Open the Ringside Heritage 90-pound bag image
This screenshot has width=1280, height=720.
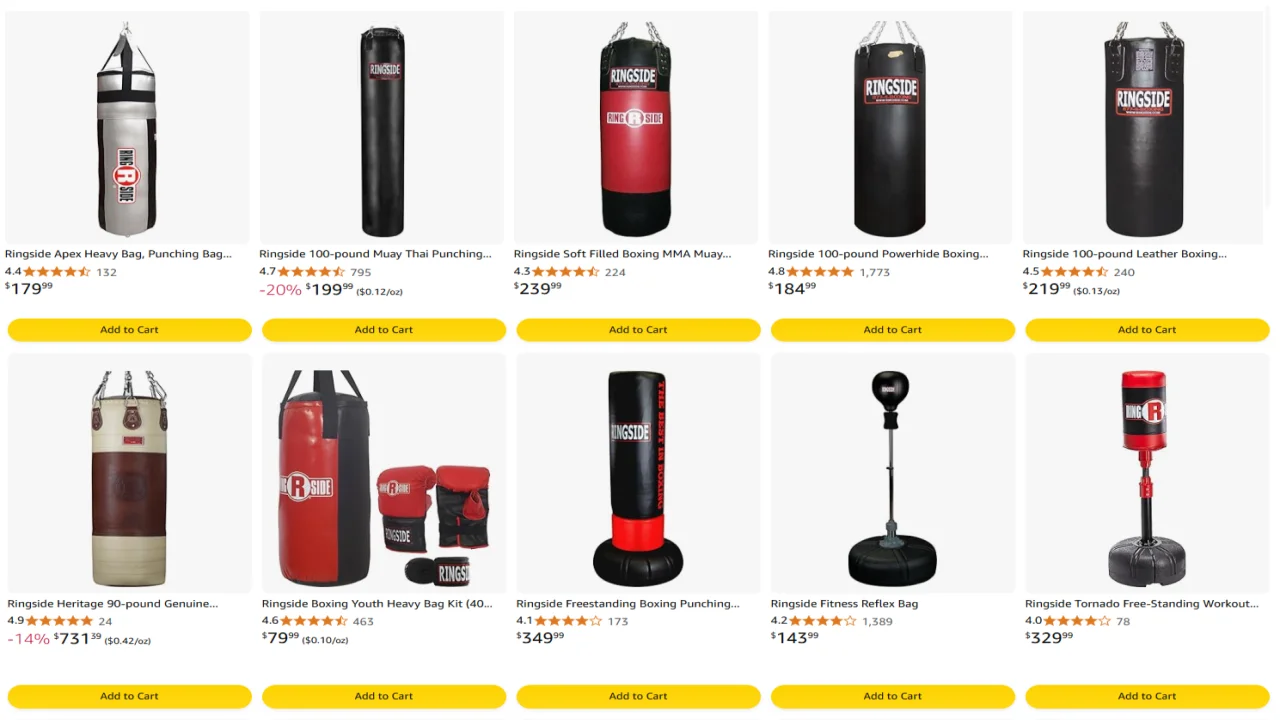(130, 473)
